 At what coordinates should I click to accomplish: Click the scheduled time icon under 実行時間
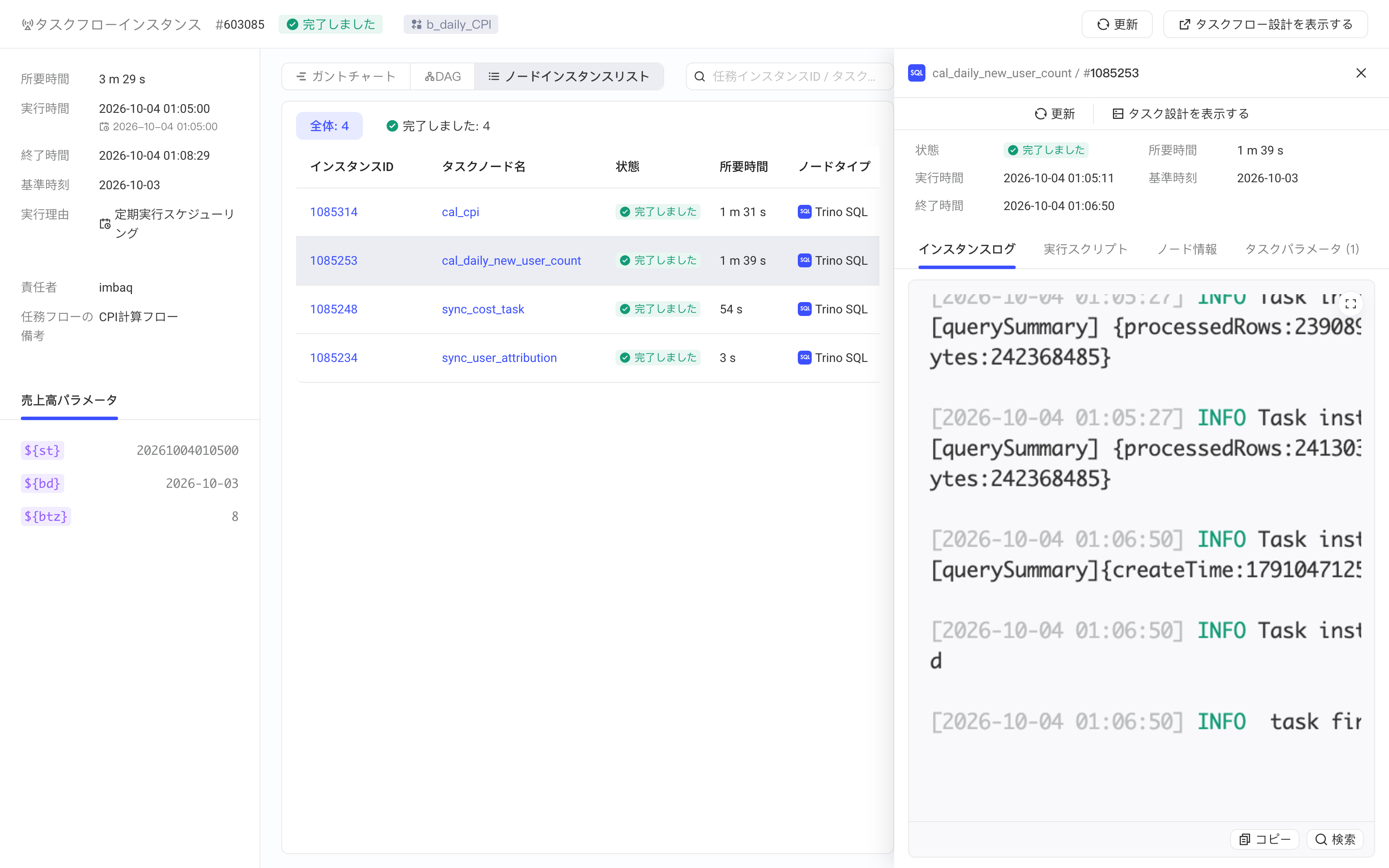(x=104, y=126)
